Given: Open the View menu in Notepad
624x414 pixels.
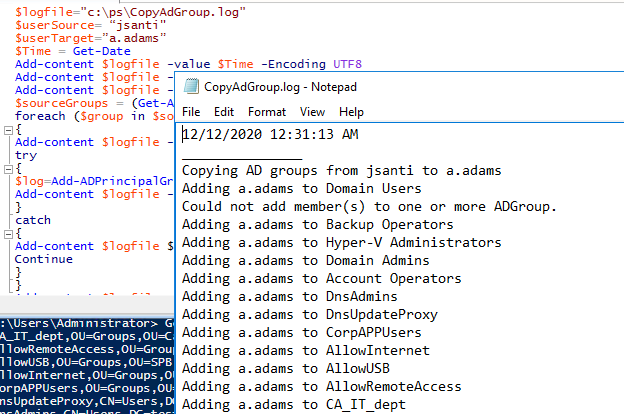Looking at the screenshot, I should tap(312, 112).
